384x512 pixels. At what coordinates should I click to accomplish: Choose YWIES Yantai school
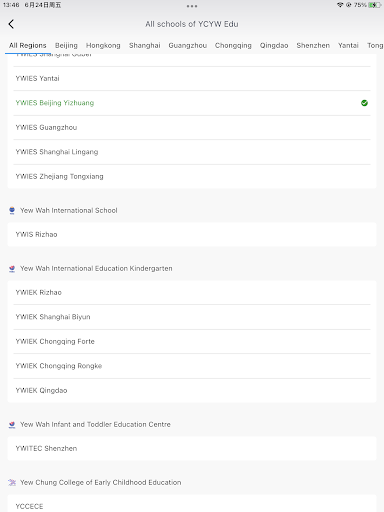click(x=192, y=78)
